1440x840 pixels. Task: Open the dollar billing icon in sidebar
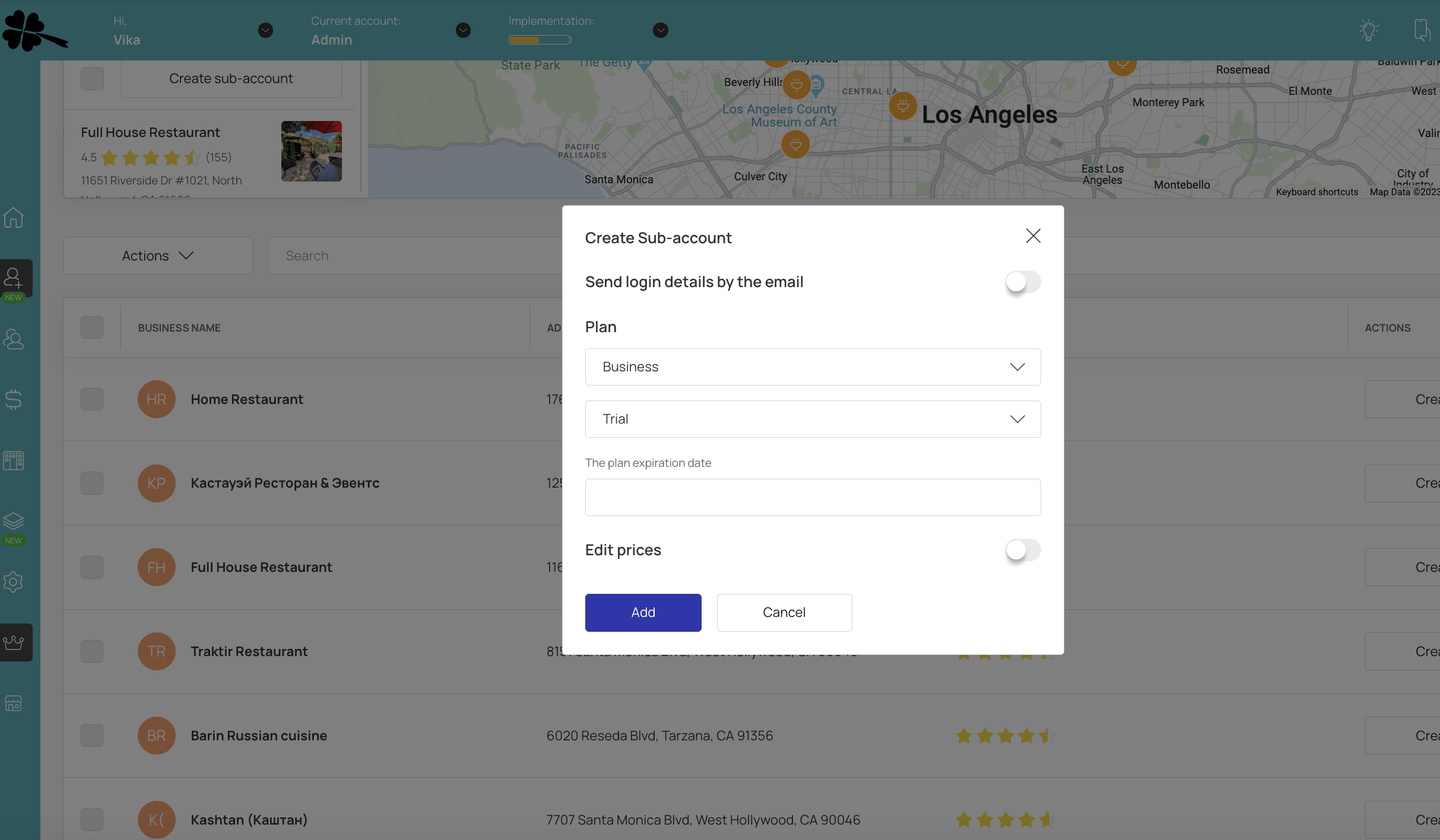click(13, 399)
